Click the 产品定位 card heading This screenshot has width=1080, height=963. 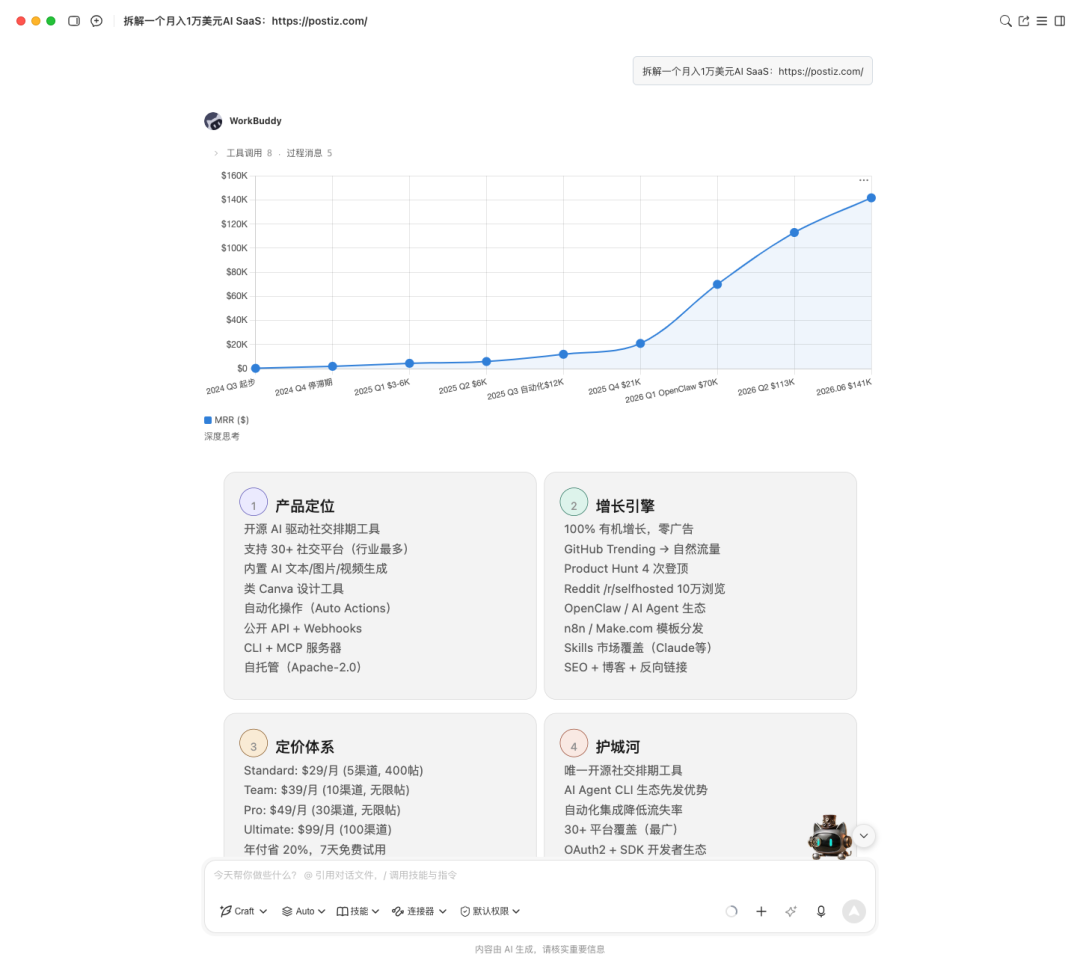point(304,506)
